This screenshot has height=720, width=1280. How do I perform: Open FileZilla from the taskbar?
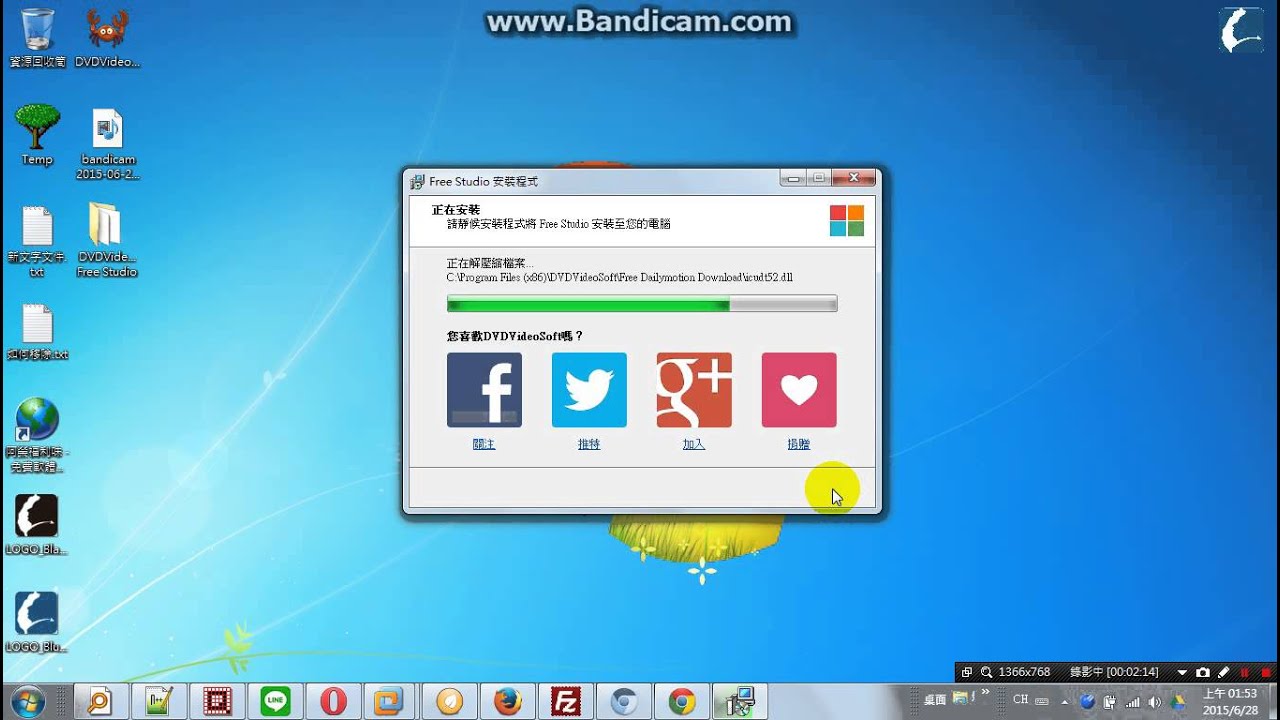[566, 701]
